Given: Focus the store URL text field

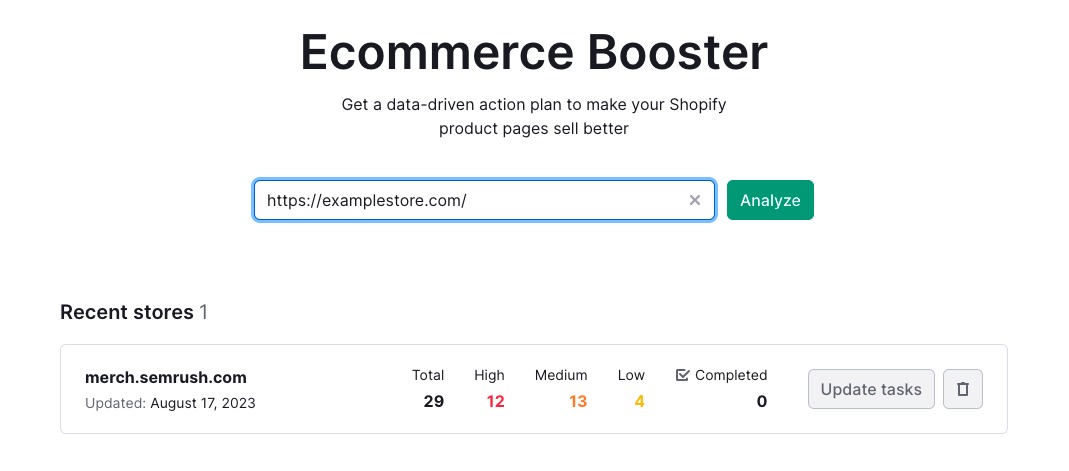Looking at the screenshot, I should (x=470, y=200).
